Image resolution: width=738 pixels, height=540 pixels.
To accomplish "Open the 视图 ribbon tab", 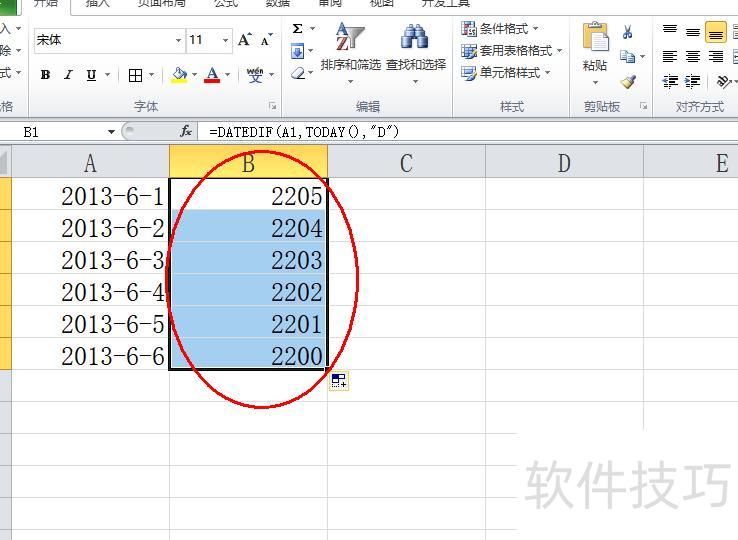I will tap(381, 4).
